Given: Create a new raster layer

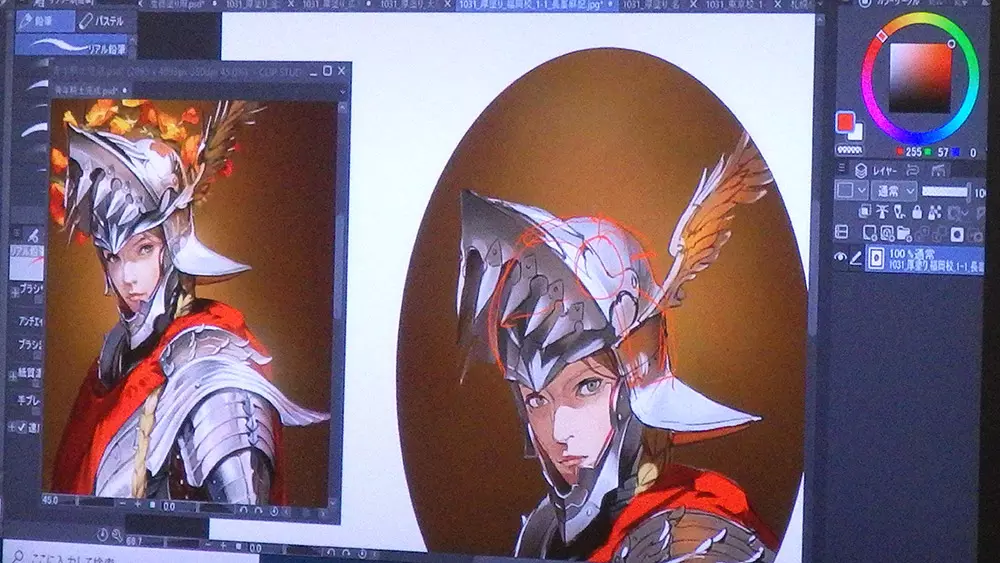Looking at the screenshot, I should (869, 233).
